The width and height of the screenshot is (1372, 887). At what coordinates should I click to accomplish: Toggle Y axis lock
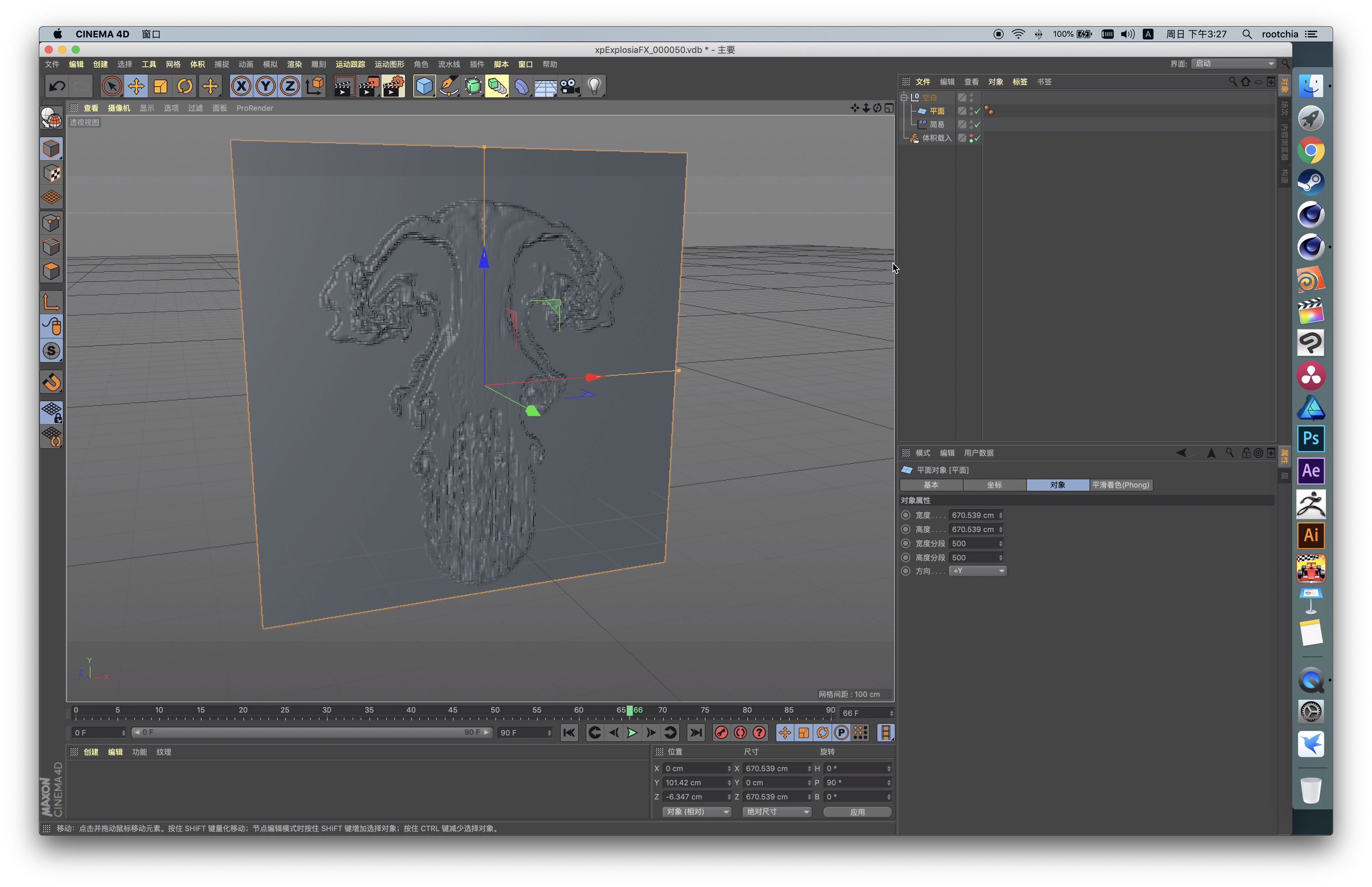pos(266,86)
